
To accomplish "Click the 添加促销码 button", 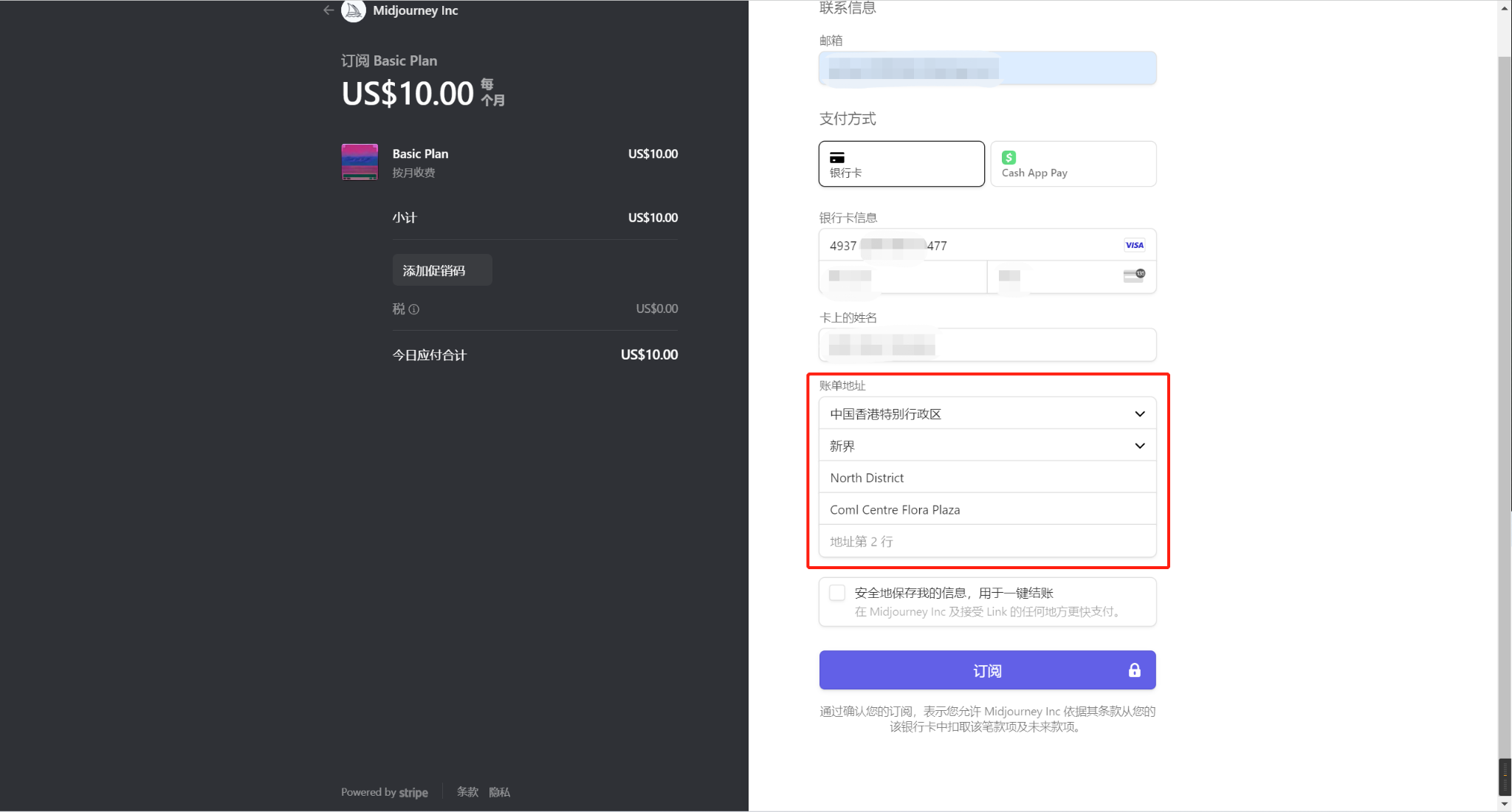I will 442,270.
